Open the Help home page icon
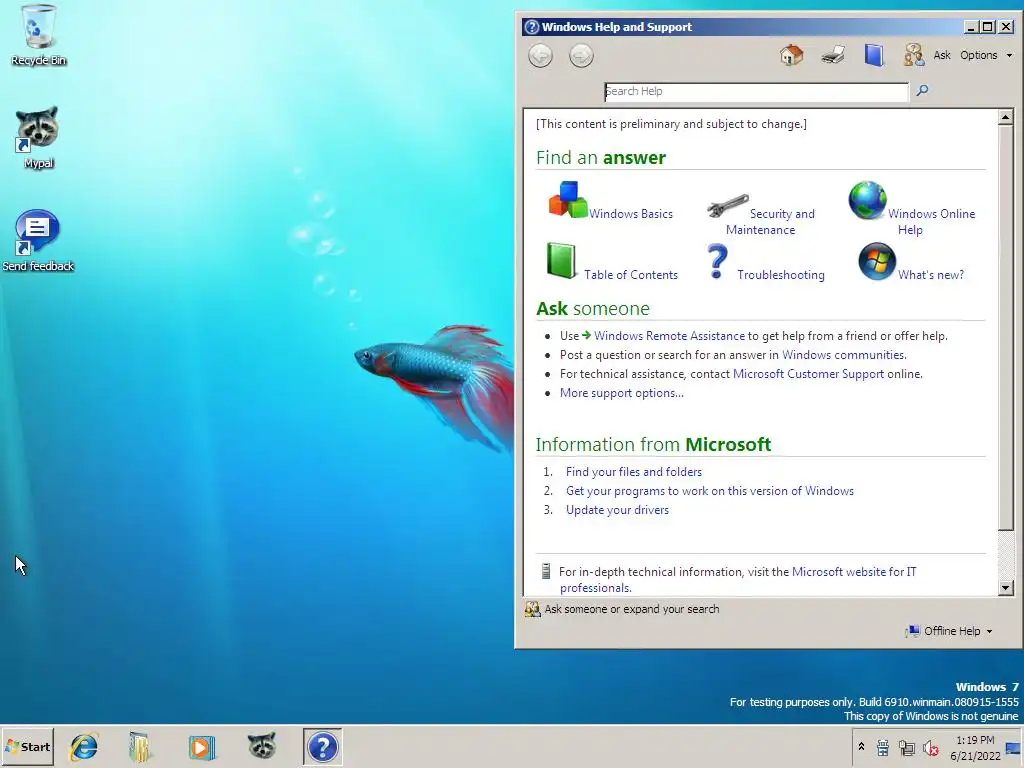 point(792,55)
